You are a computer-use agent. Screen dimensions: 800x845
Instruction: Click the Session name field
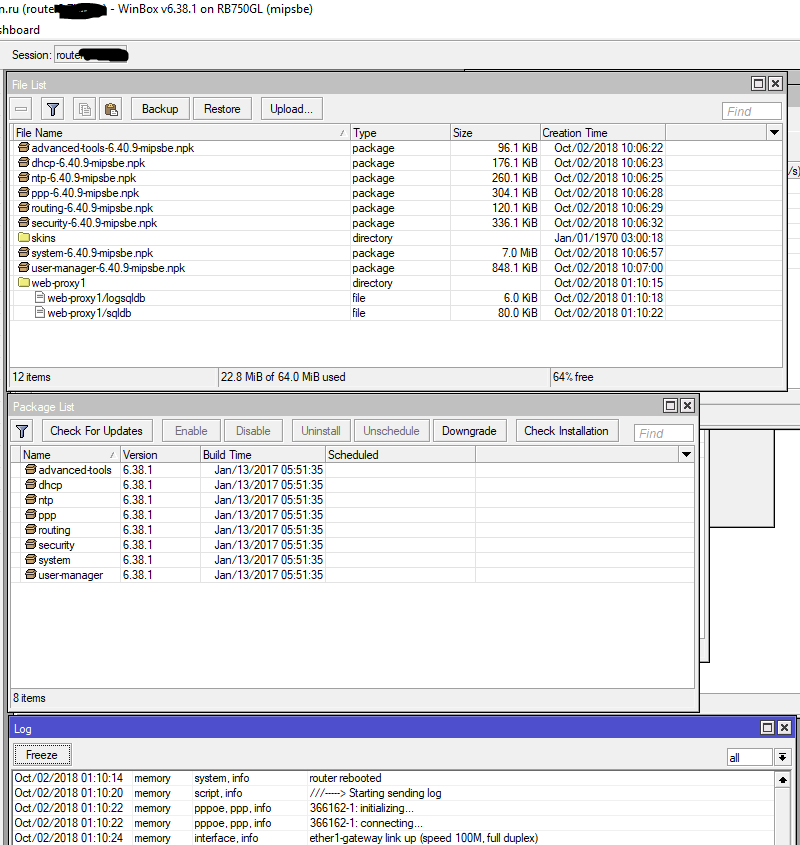point(91,55)
